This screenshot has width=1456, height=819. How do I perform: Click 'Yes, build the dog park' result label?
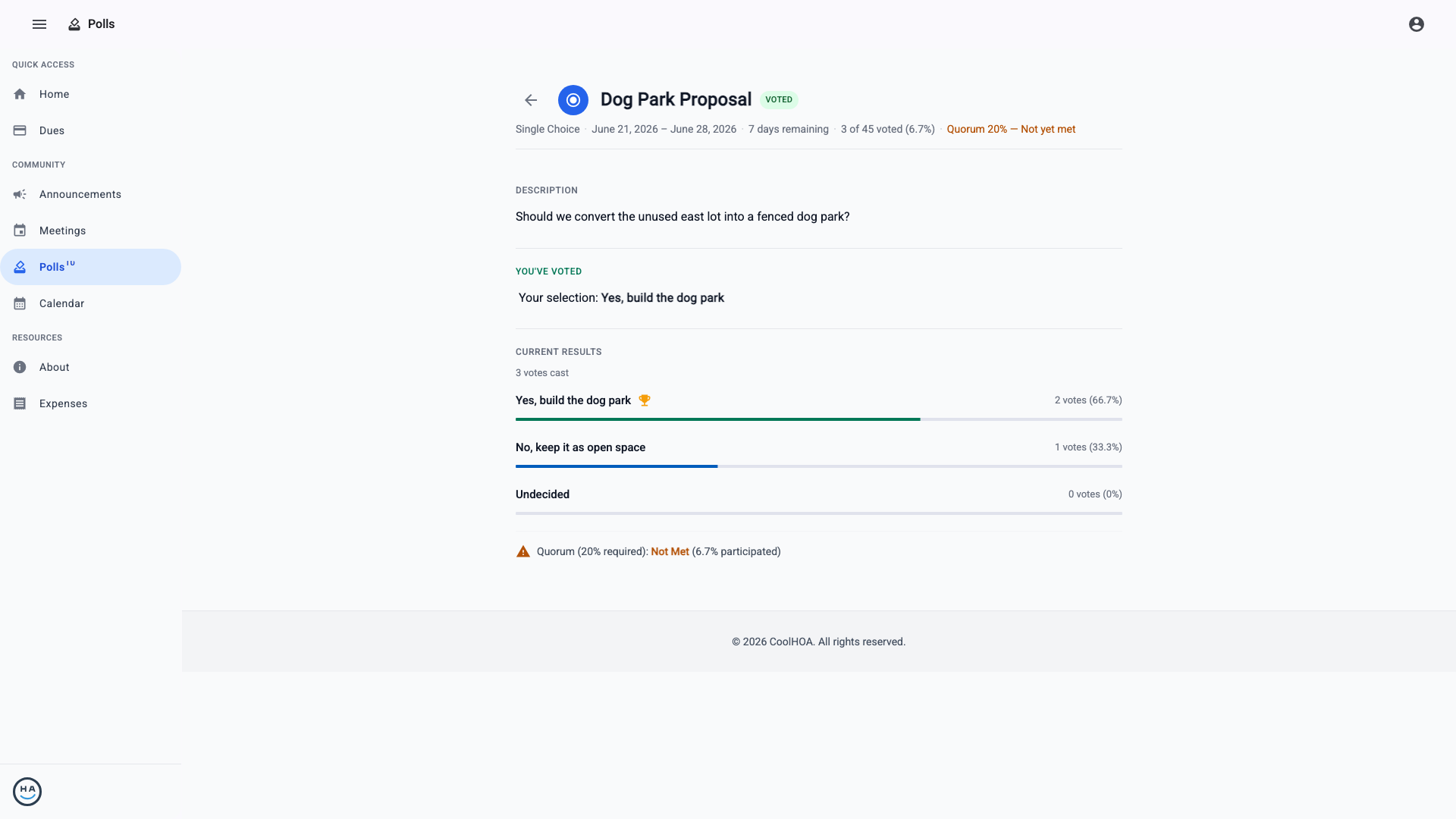click(573, 400)
